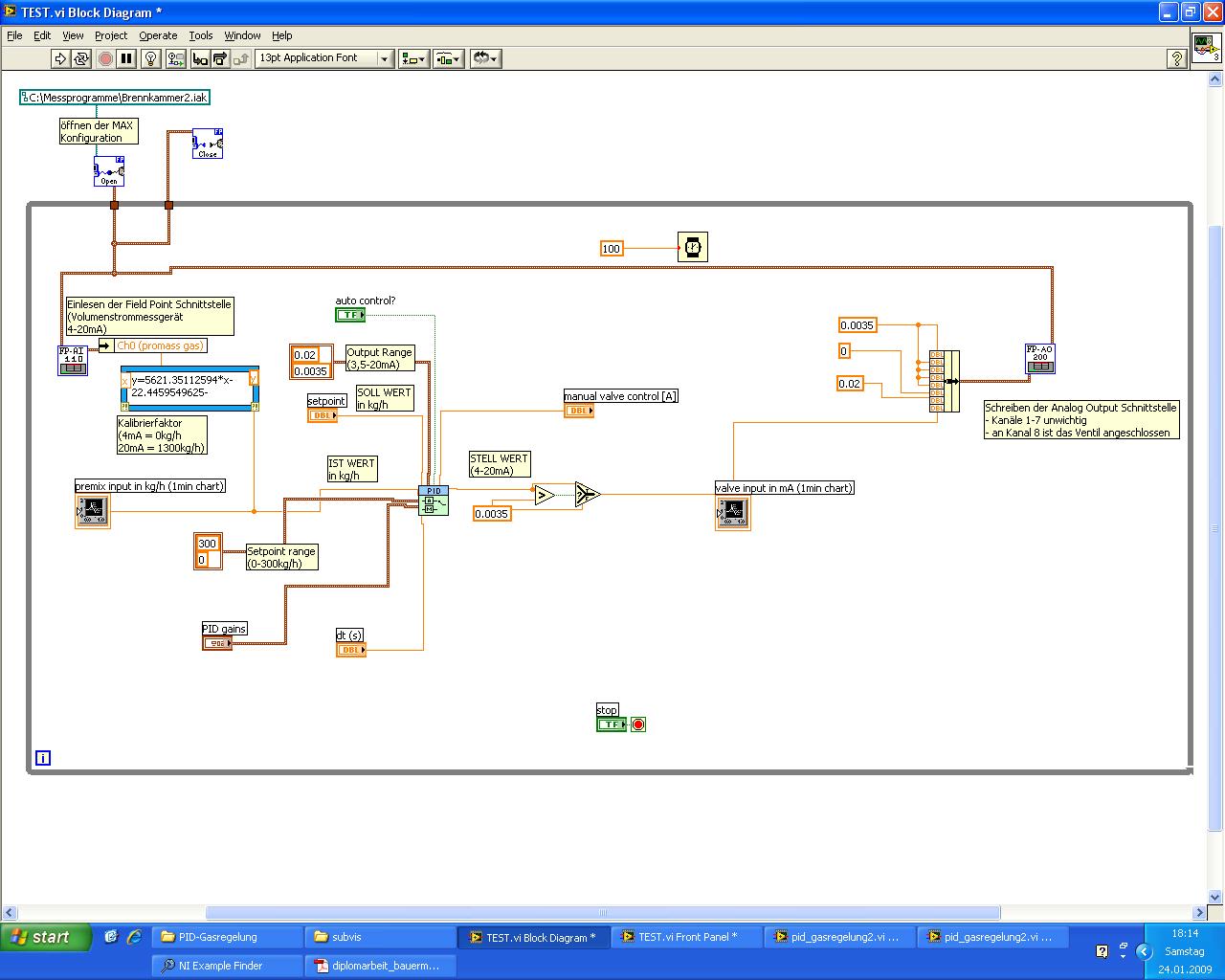Click the 300 constant in Setpoint range
This screenshot has height=980, width=1225.
pos(208,544)
